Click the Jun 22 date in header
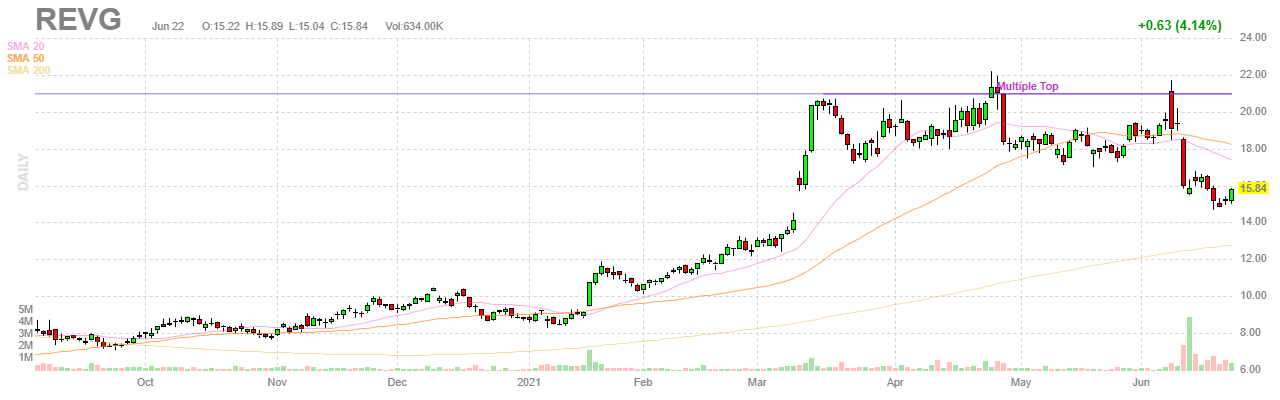This screenshot has height=400, width=1280. (167, 26)
